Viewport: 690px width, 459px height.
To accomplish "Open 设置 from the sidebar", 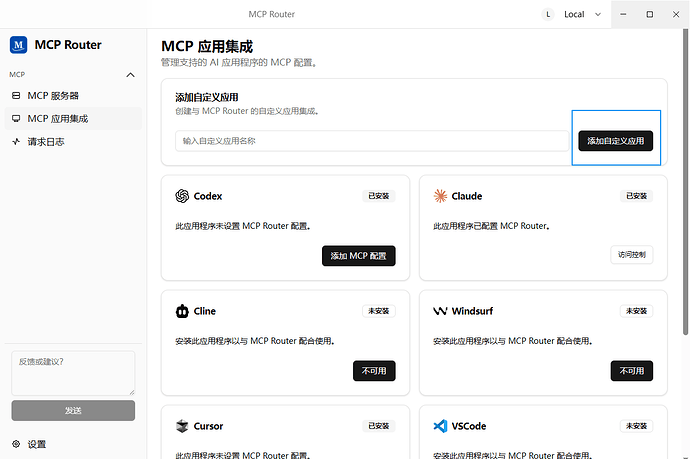I will (x=73, y=444).
